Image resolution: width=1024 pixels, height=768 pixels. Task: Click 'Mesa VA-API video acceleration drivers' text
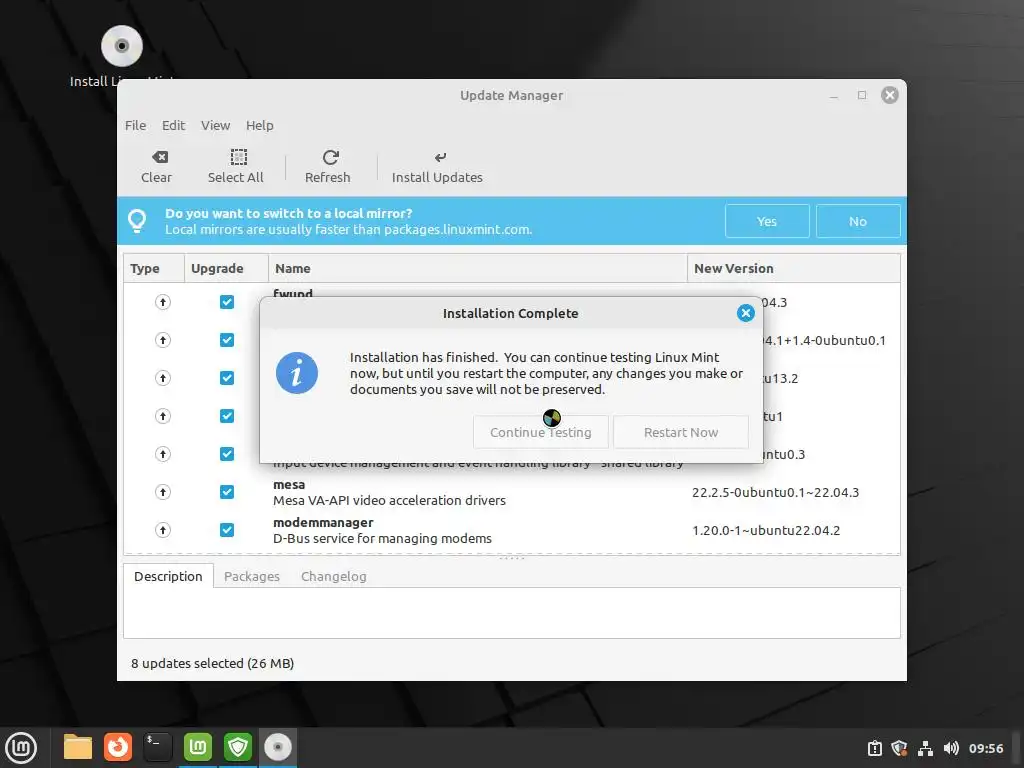tap(389, 501)
